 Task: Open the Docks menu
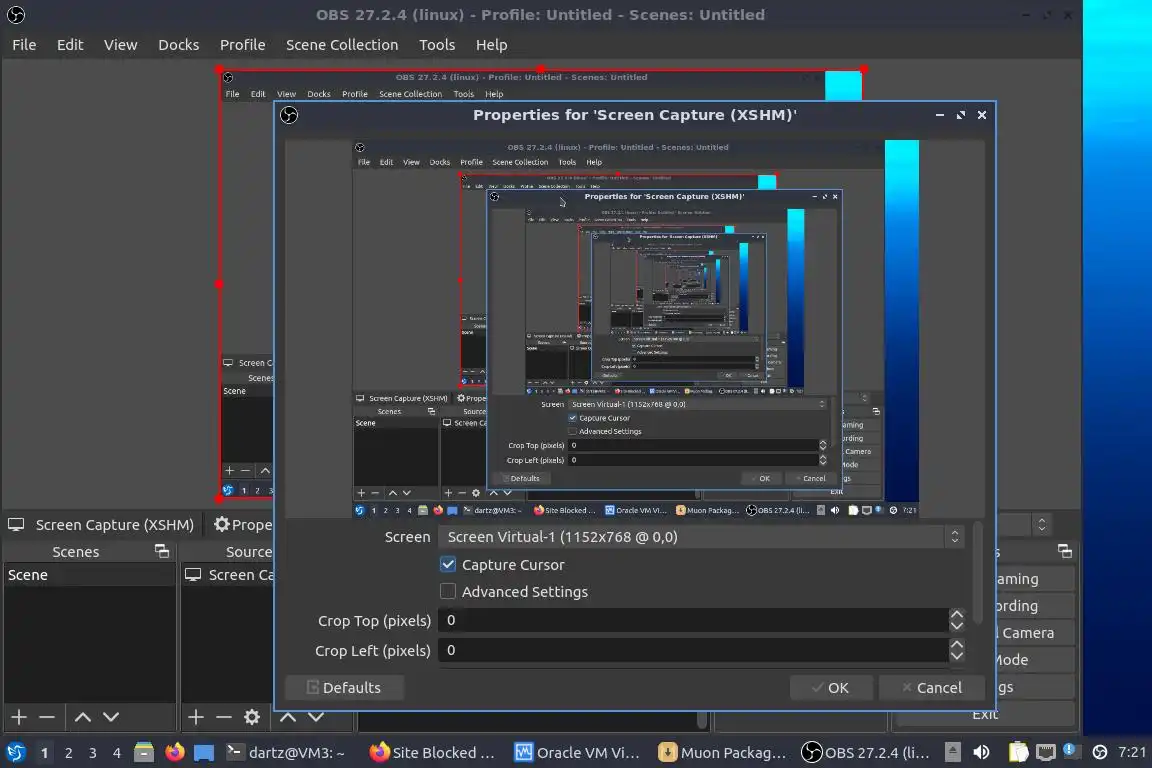(179, 45)
